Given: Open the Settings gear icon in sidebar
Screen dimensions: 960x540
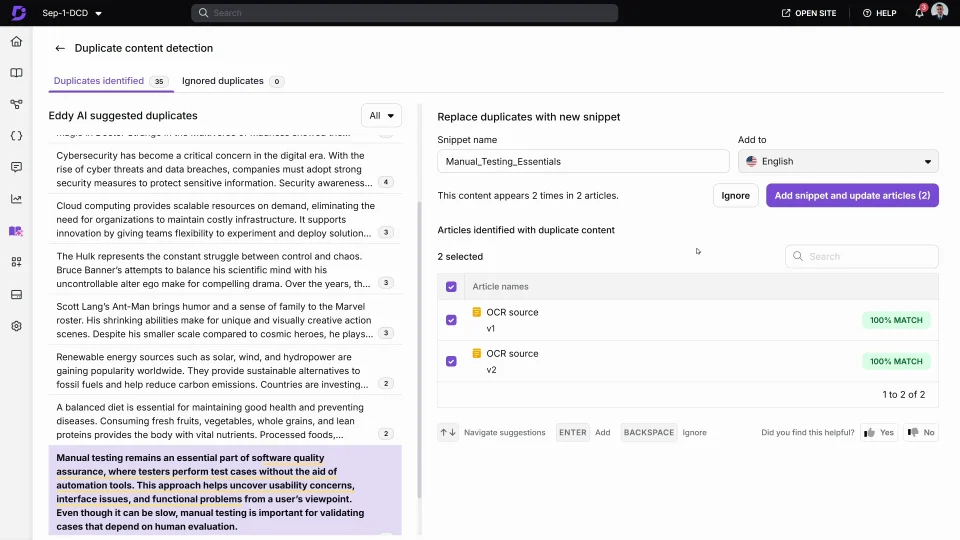Looking at the screenshot, I should point(16,326).
